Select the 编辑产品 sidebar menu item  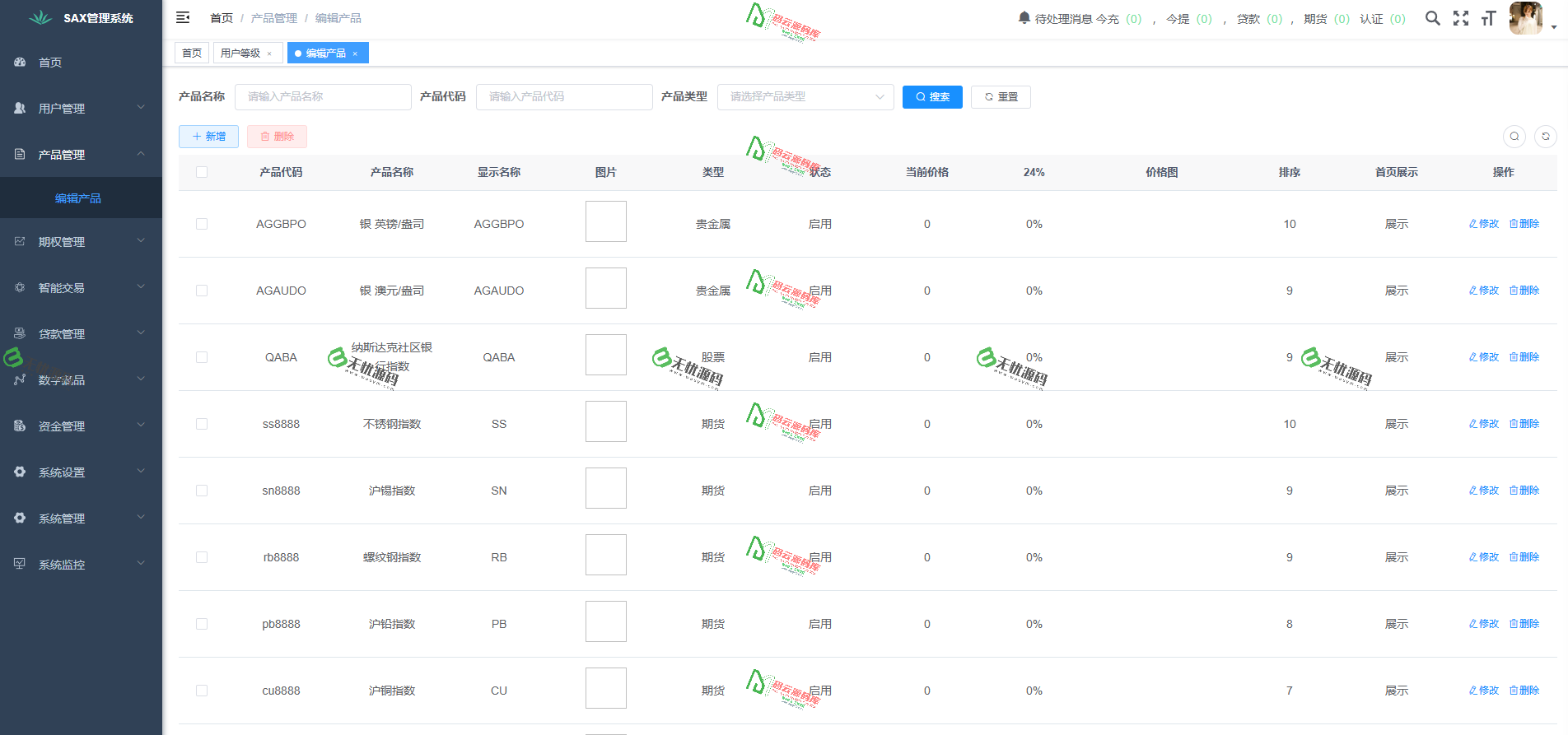coord(78,198)
